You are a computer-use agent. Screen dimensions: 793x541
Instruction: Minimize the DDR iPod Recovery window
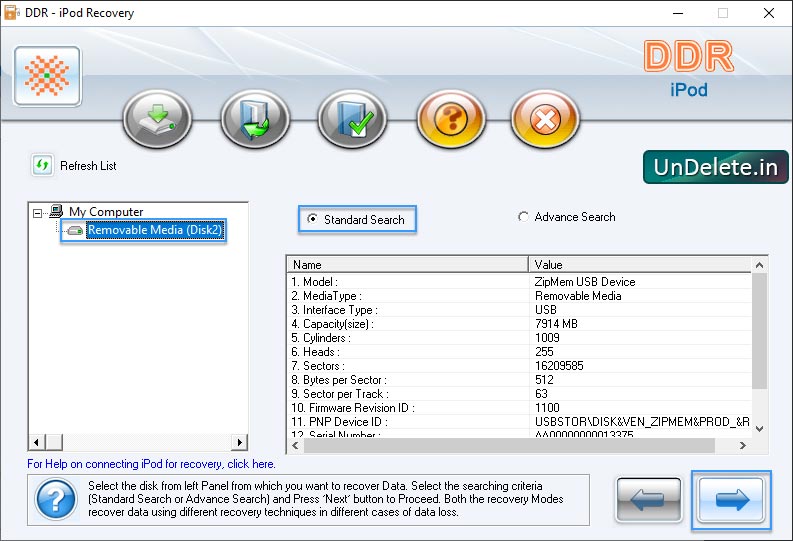(x=678, y=13)
